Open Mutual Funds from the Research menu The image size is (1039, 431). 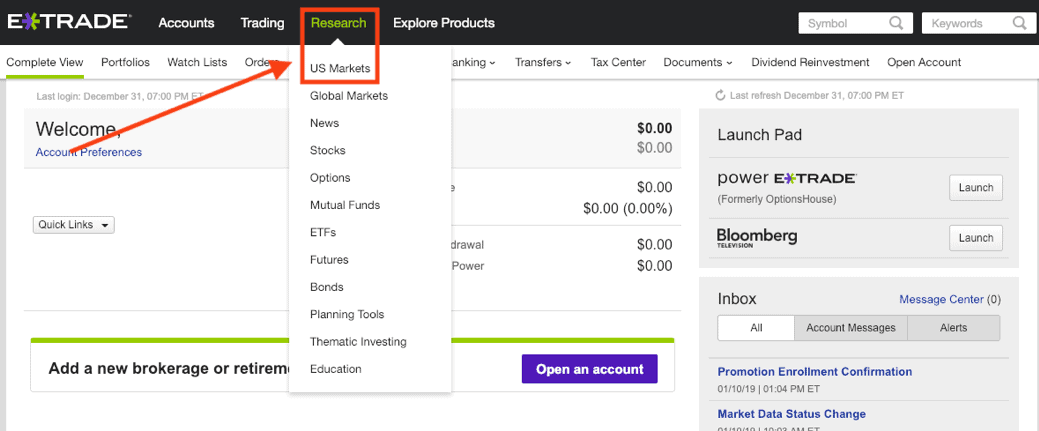coord(345,205)
